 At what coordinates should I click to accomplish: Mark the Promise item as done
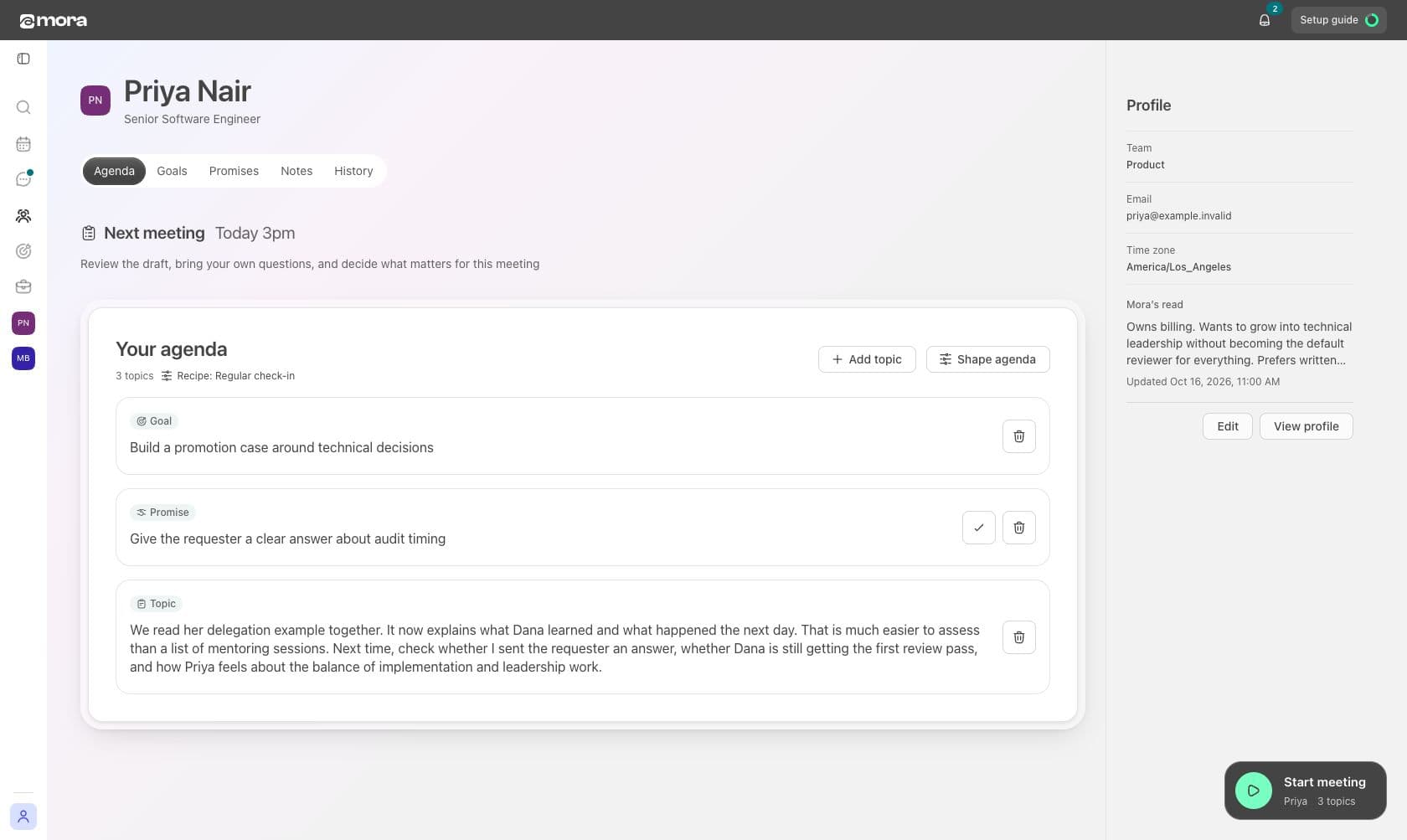(978, 528)
